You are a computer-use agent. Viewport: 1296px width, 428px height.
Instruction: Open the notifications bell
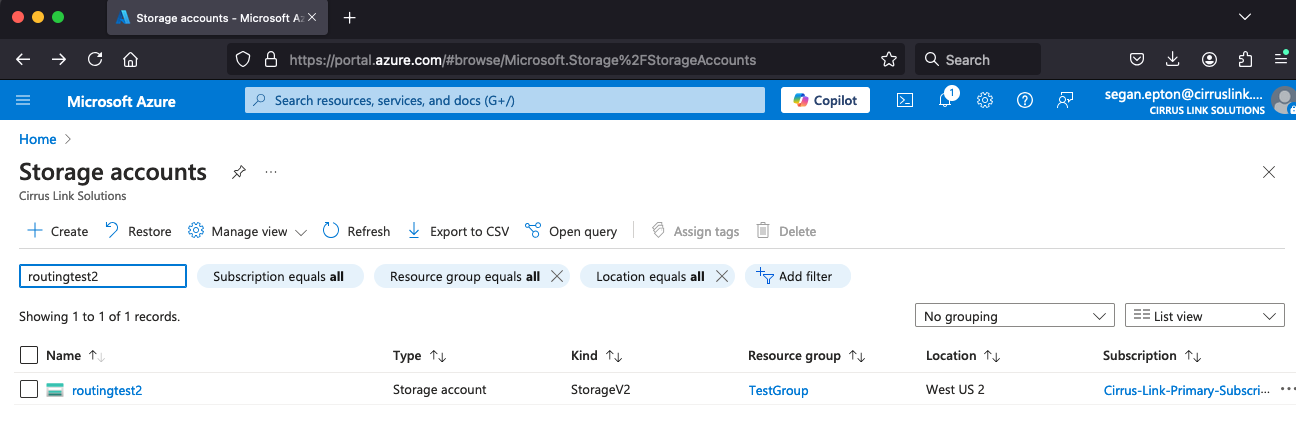pos(945,100)
